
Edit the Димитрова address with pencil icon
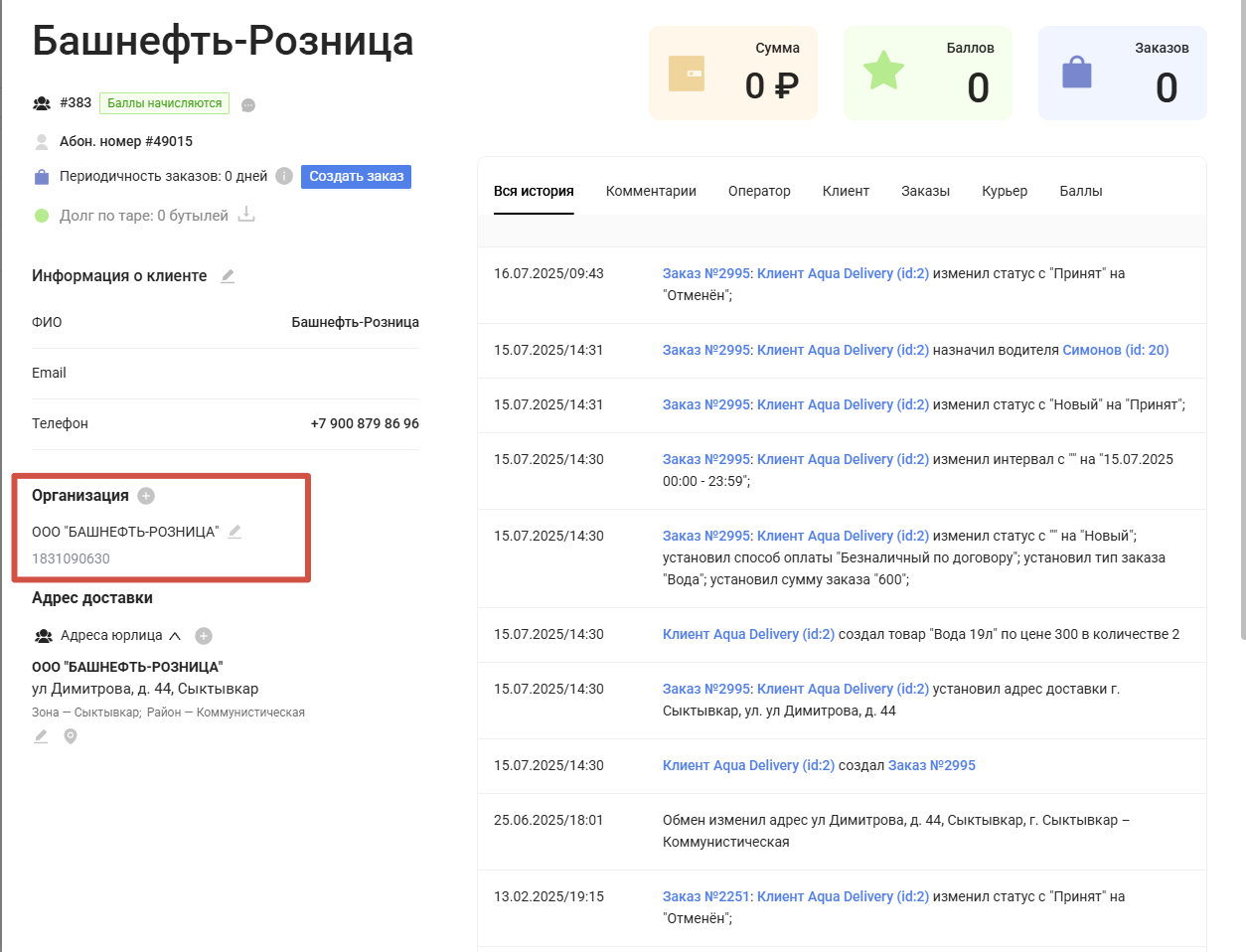[x=41, y=736]
